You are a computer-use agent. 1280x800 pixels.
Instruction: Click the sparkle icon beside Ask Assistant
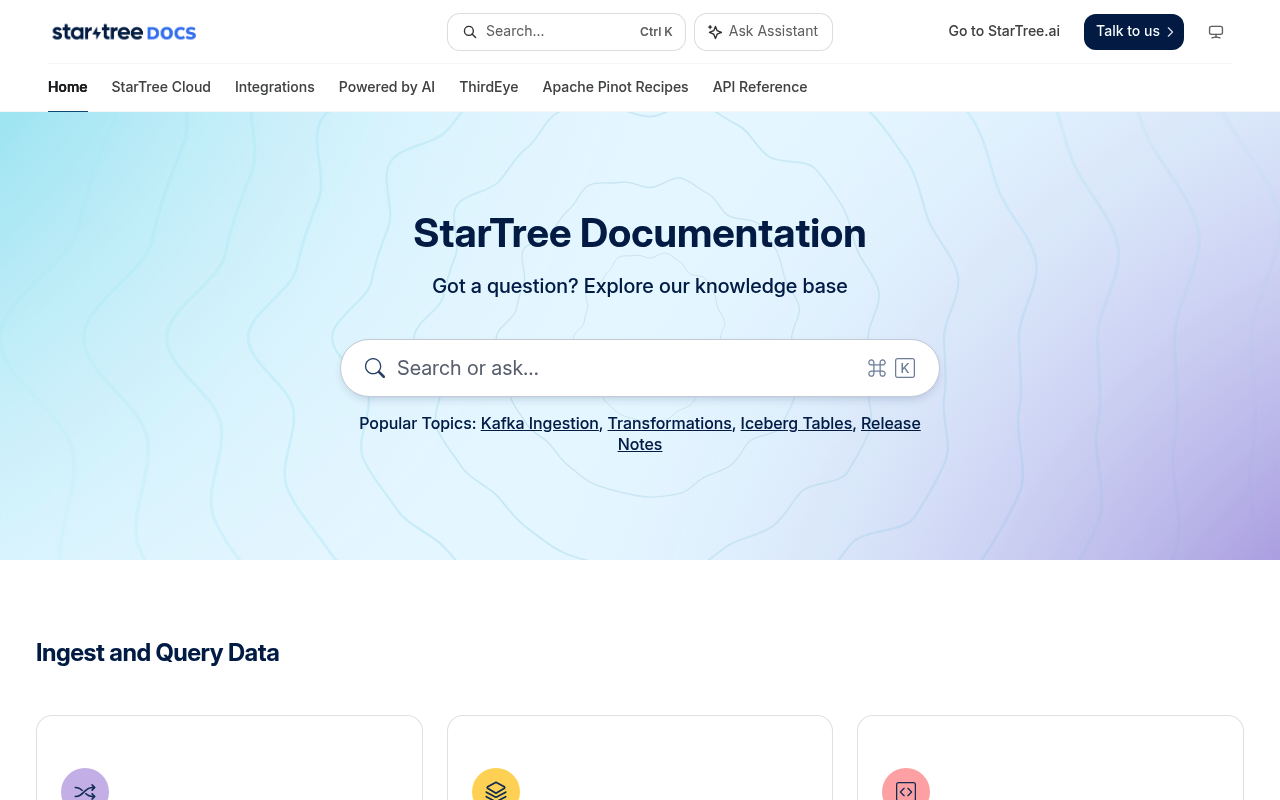coord(715,32)
